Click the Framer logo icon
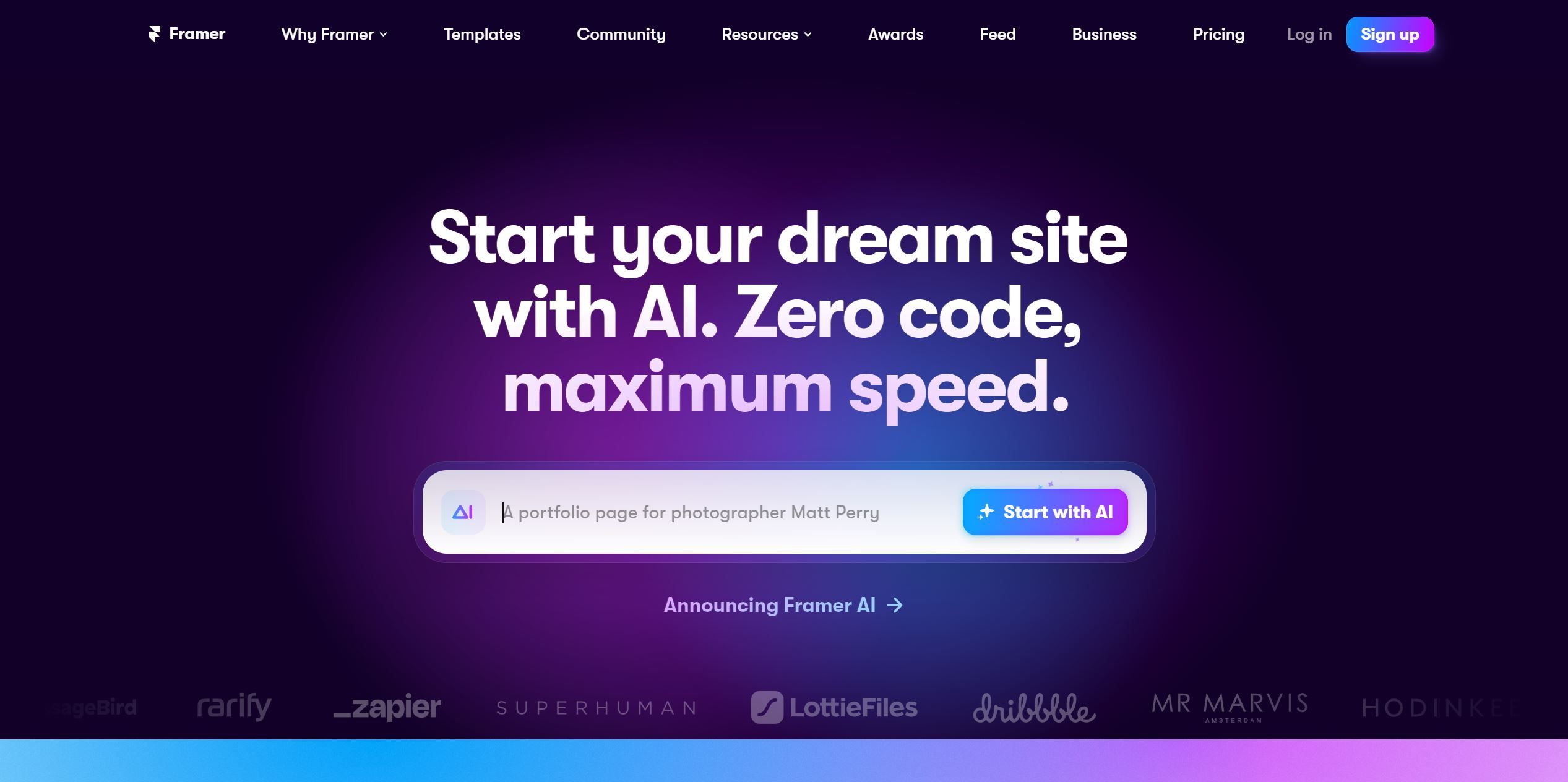Image resolution: width=1568 pixels, height=782 pixels. pyautogui.click(x=153, y=33)
